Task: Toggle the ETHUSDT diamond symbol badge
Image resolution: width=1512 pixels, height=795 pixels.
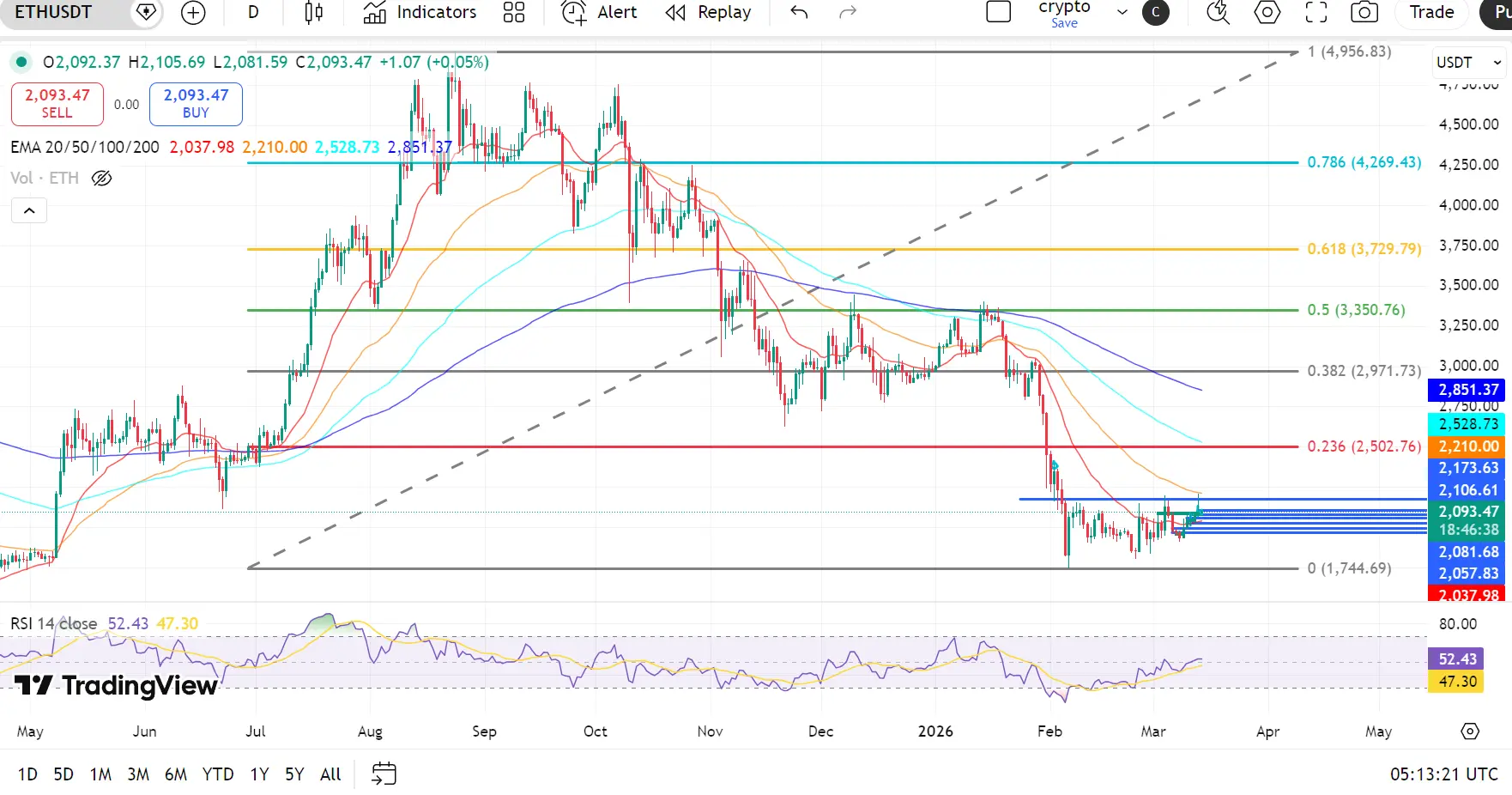Action: 147,12
